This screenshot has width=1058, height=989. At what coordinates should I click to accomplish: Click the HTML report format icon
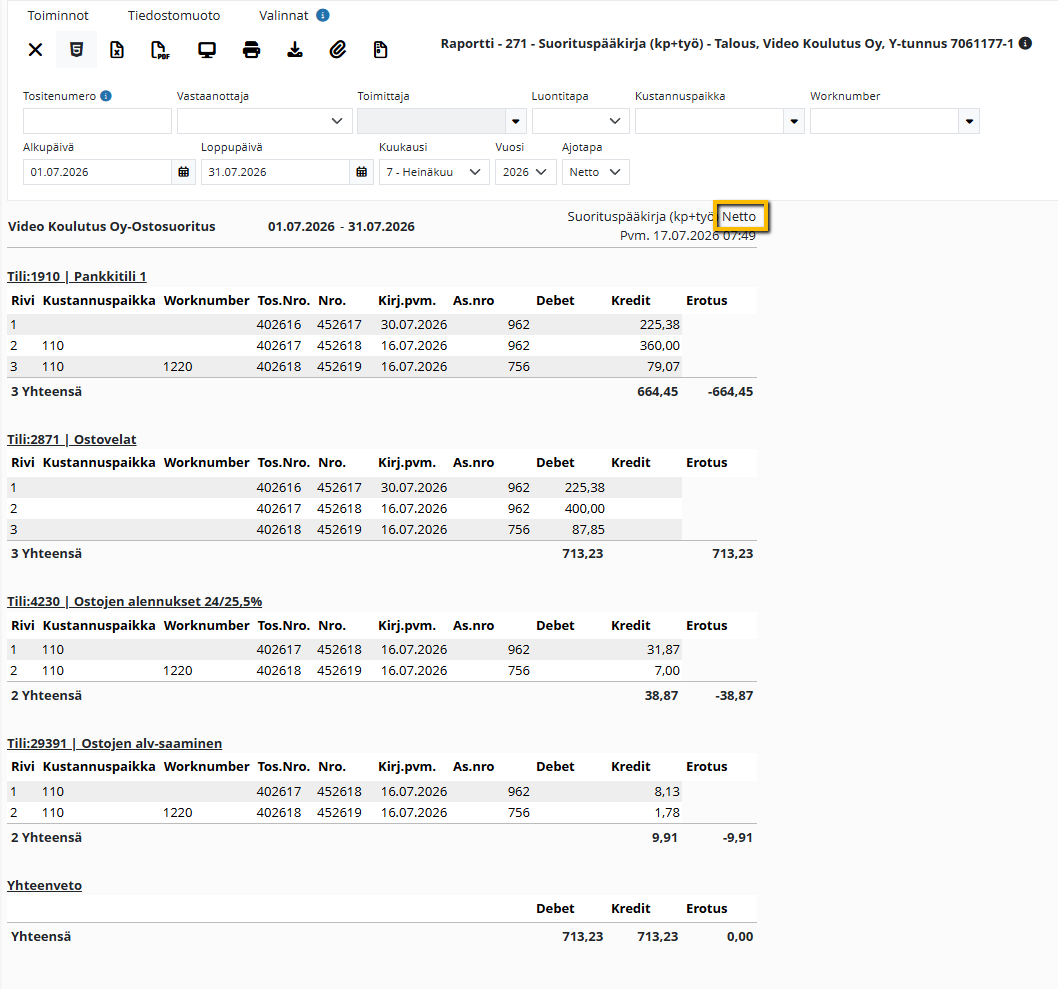click(x=76, y=50)
